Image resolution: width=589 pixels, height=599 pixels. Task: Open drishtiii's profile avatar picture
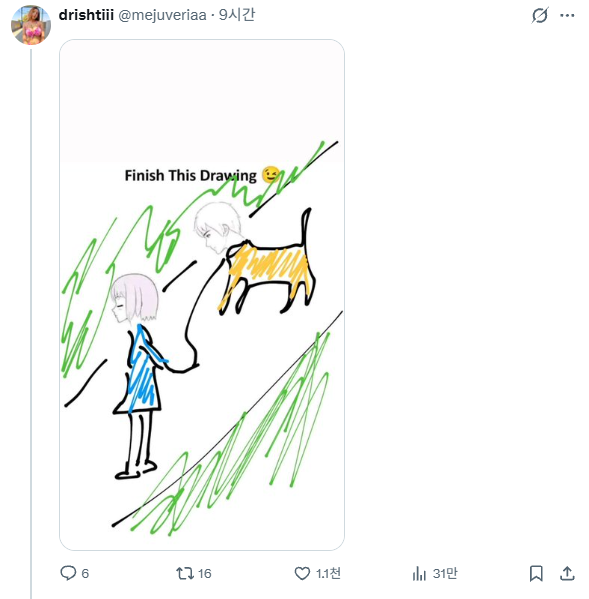[x=31, y=25]
